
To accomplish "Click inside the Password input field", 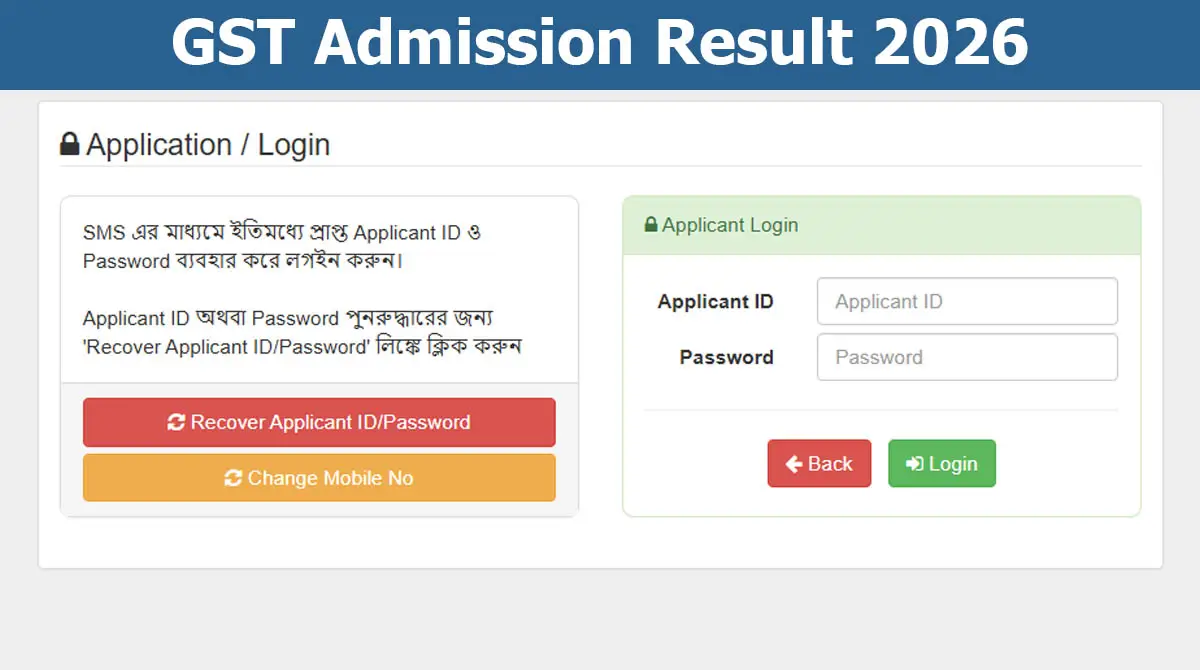I will (x=966, y=357).
